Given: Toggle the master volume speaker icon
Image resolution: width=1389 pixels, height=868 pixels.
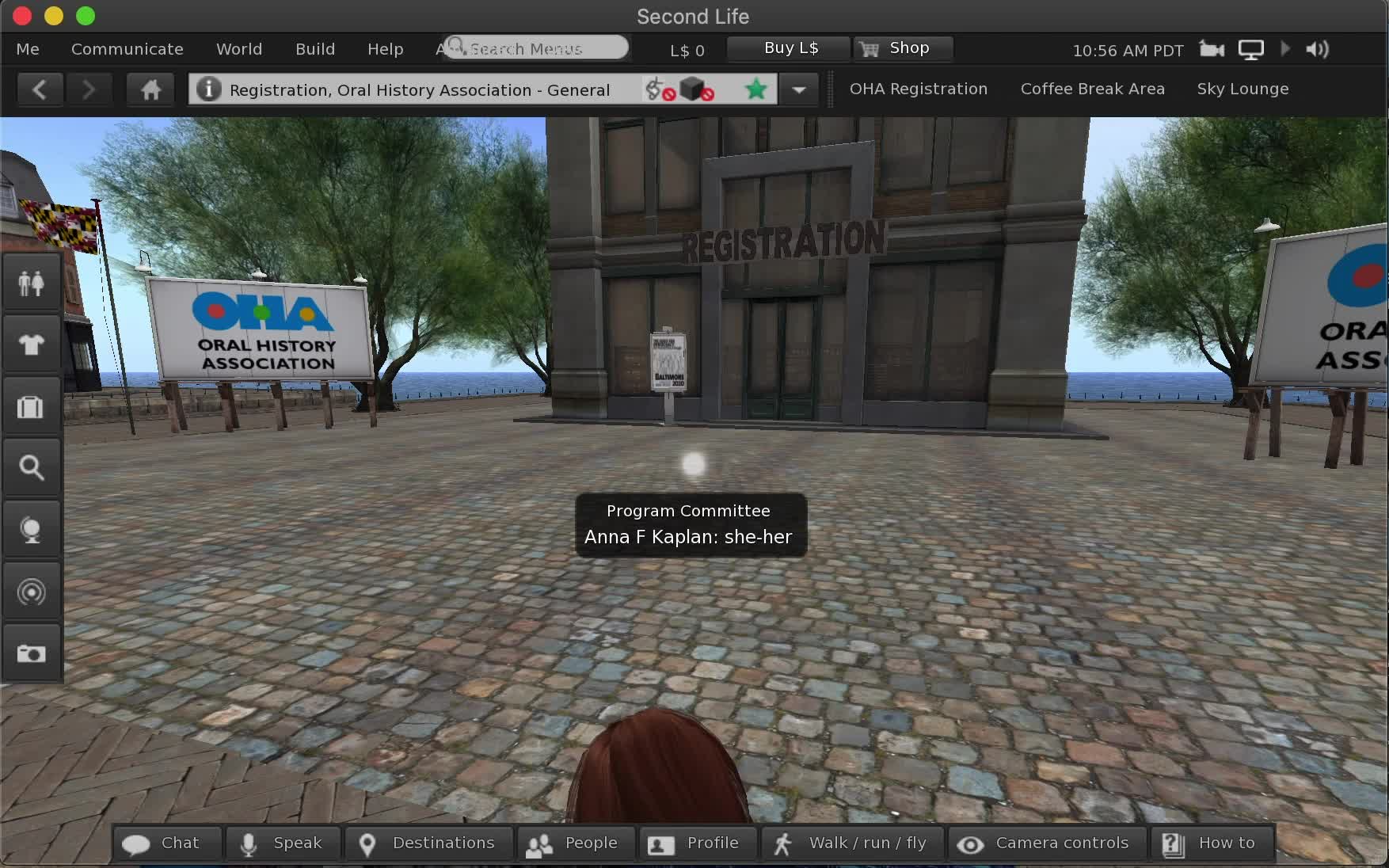Looking at the screenshot, I should (x=1317, y=49).
